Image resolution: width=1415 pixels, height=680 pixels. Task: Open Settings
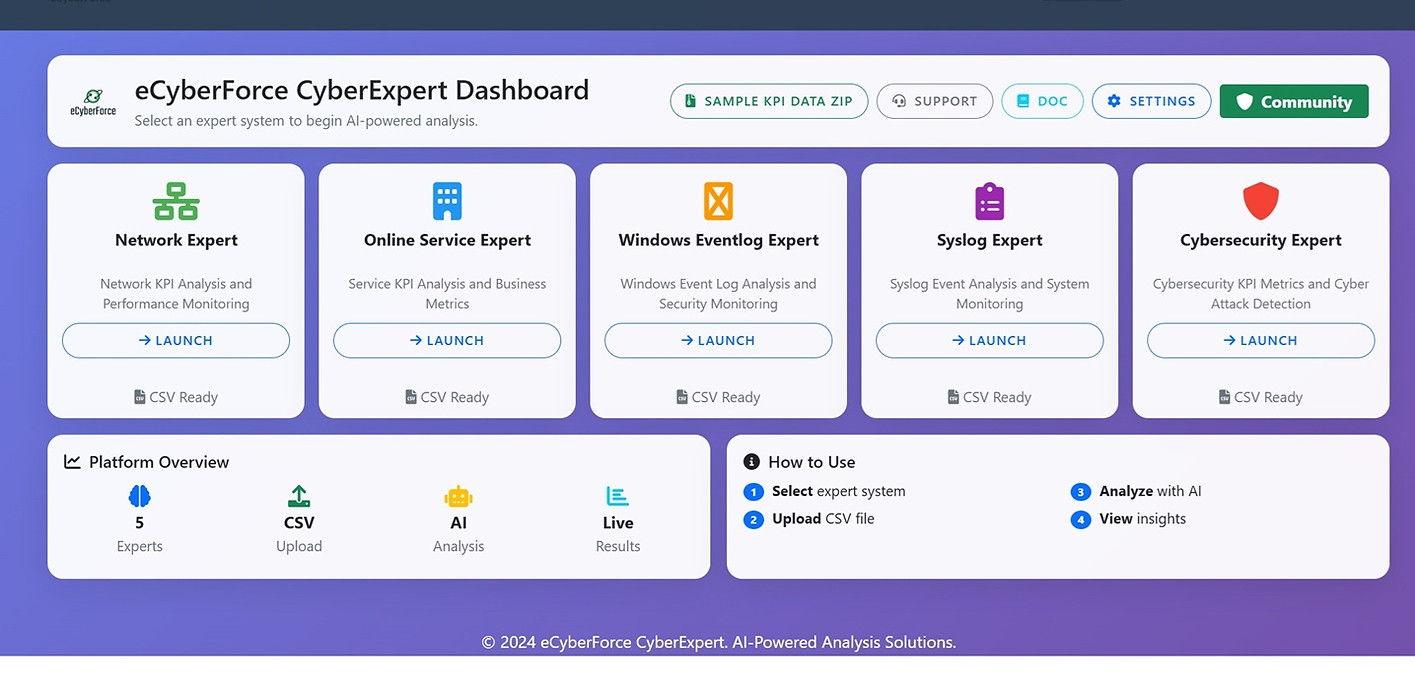tap(1151, 101)
